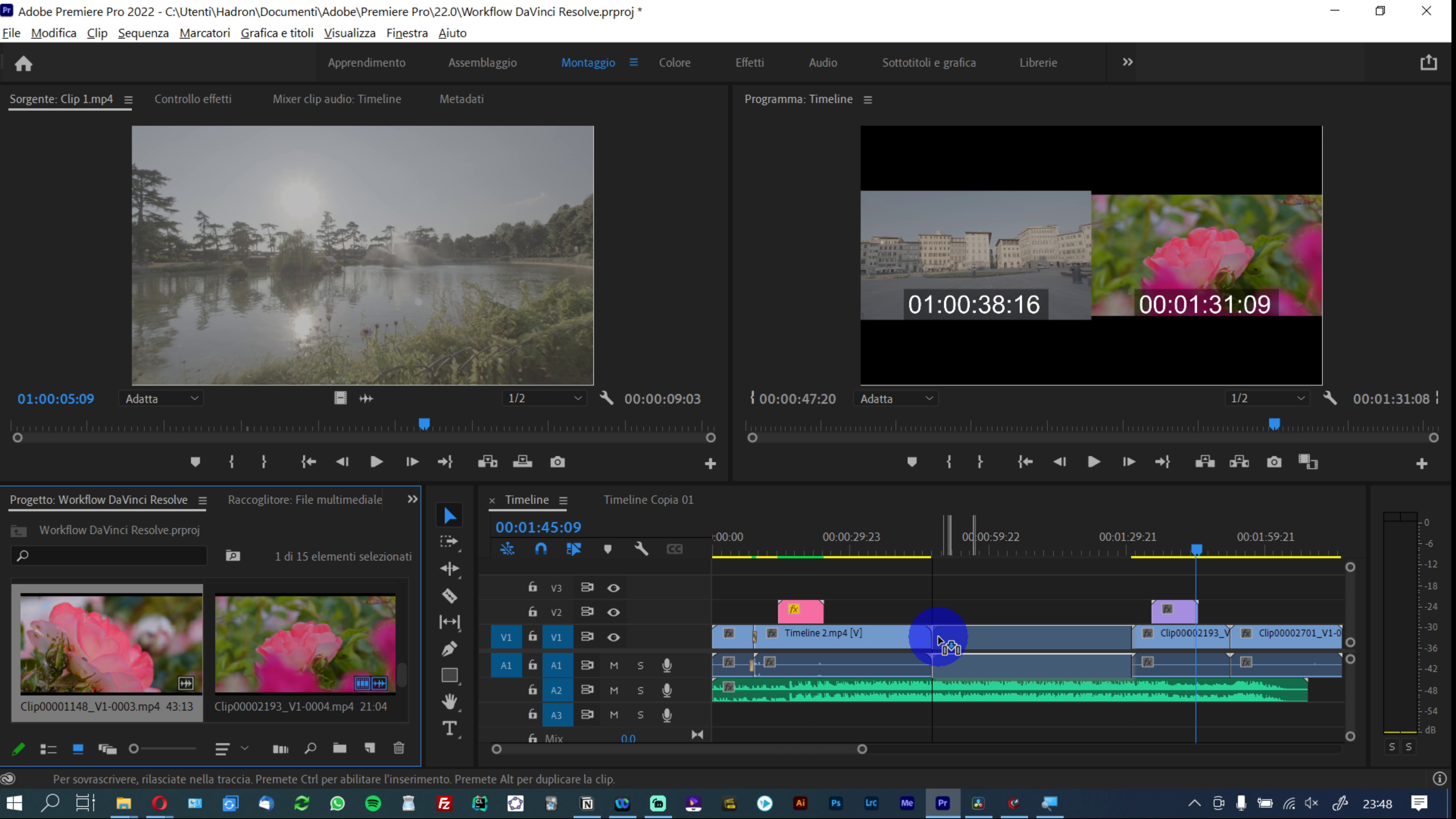This screenshot has width=1456, height=819.
Task: Open Timeline panel menu
Action: pyautogui.click(x=563, y=500)
